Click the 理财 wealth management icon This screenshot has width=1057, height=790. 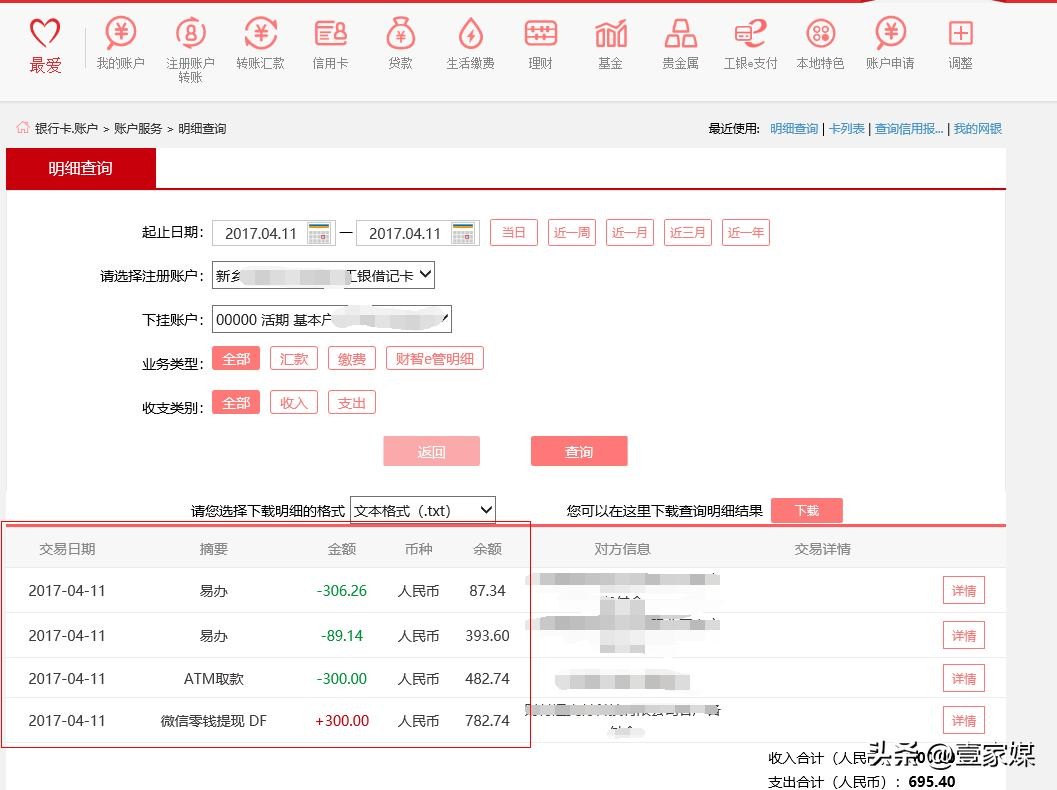point(540,45)
